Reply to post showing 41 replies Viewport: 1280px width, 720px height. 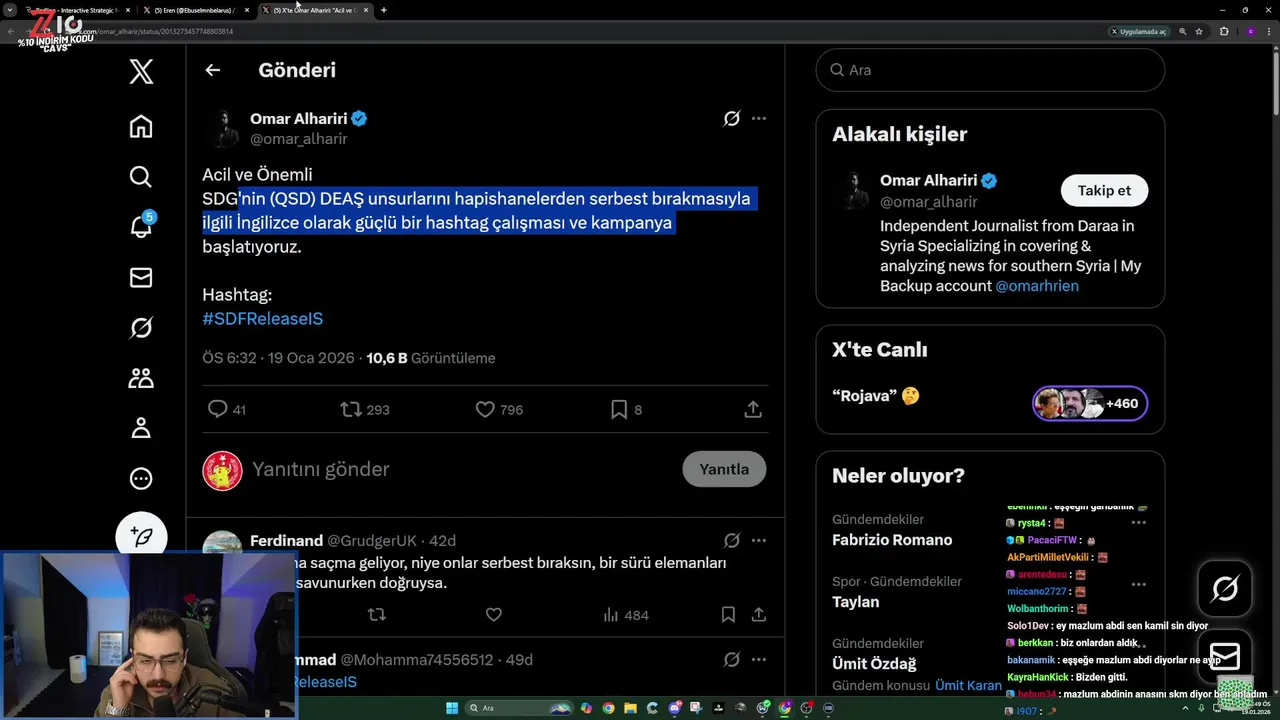tap(226, 409)
